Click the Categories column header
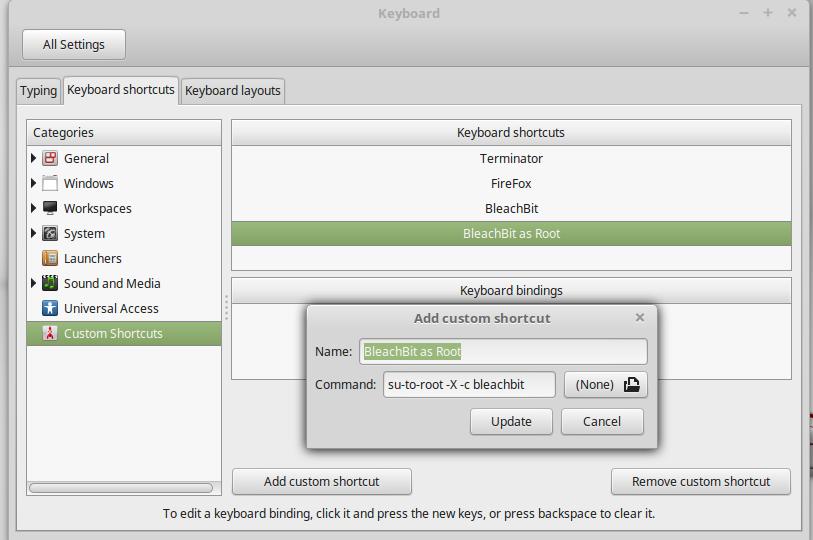This screenshot has height=540, width=813. click(x=124, y=133)
